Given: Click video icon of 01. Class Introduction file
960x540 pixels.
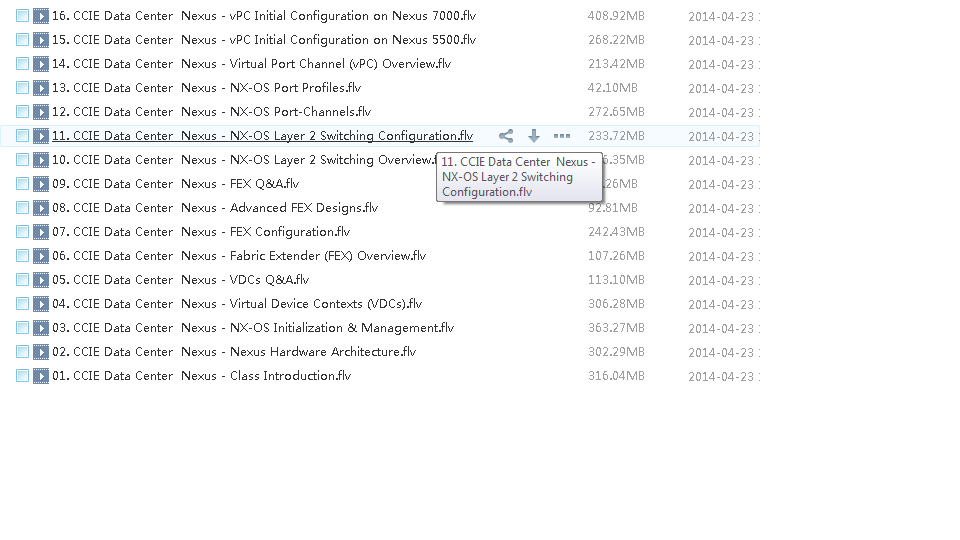Looking at the screenshot, I should [41, 376].
